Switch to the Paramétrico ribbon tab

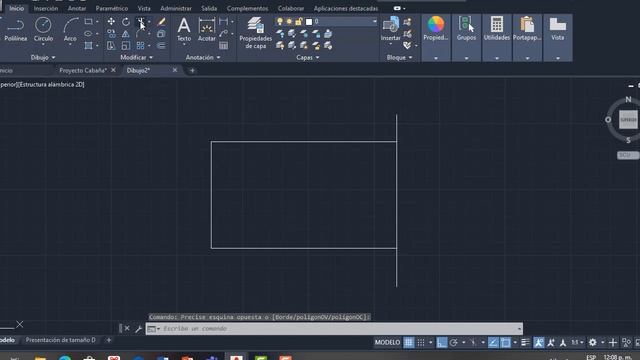(x=111, y=8)
